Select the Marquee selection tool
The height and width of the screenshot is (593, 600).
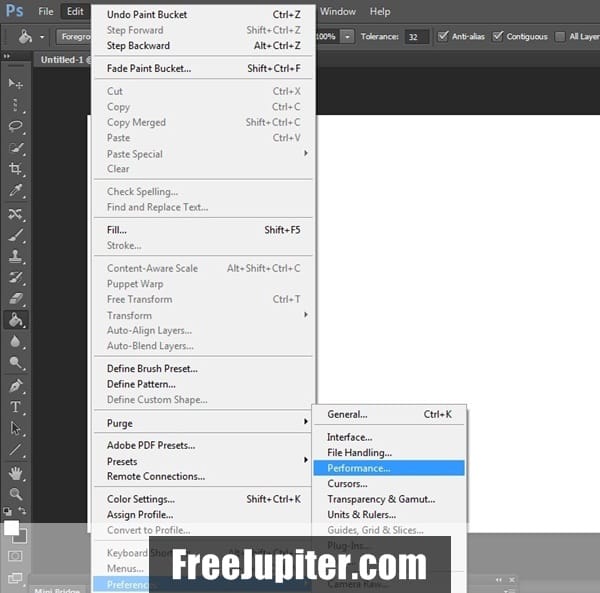point(15,104)
